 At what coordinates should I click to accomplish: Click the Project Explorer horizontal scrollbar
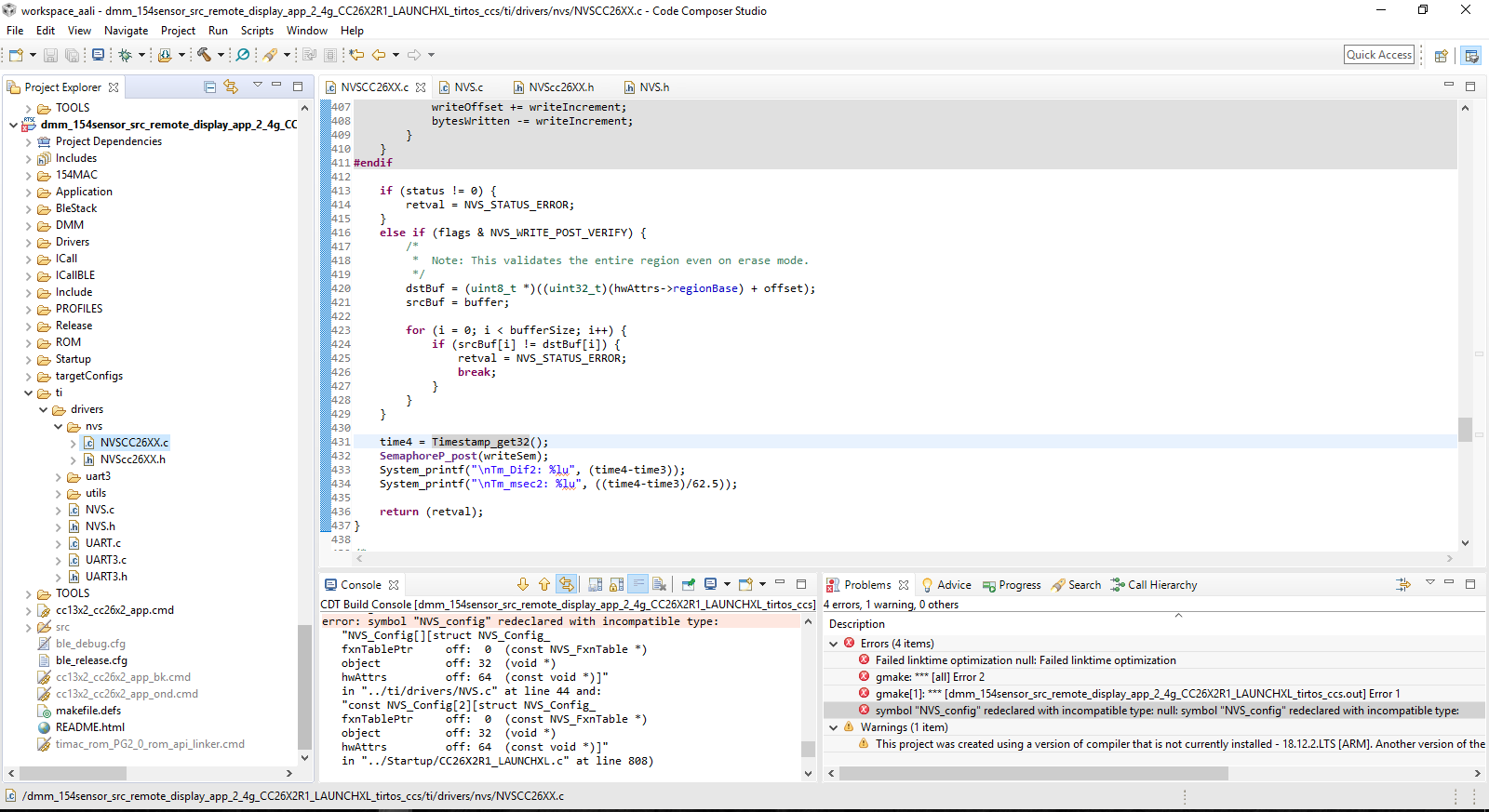pyautogui.click(x=73, y=773)
